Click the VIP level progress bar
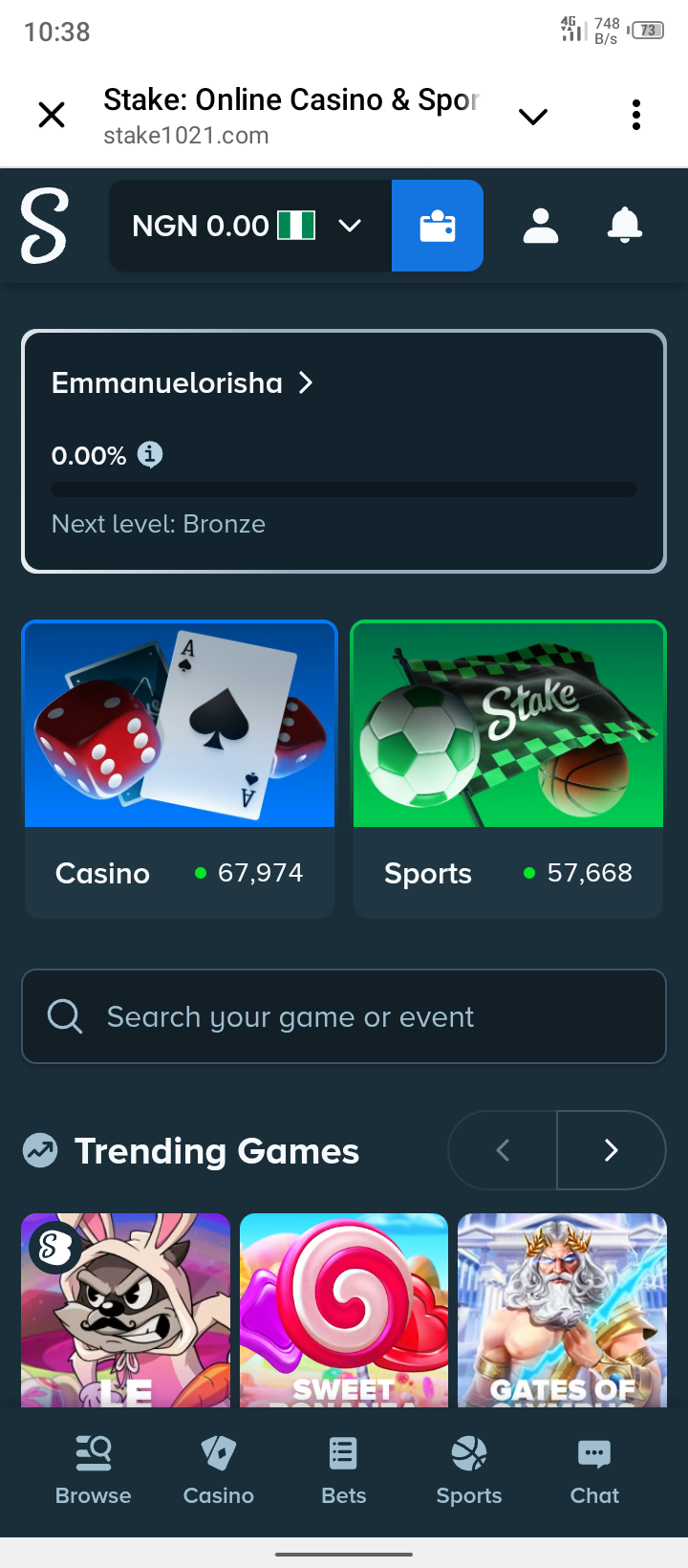 pyautogui.click(x=344, y=490)
